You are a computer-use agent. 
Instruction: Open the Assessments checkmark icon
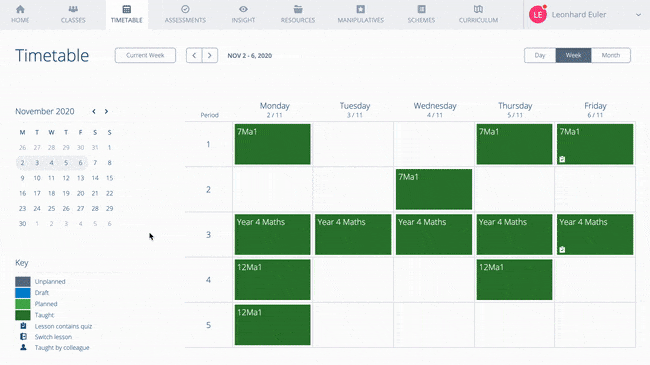point(185,9)
